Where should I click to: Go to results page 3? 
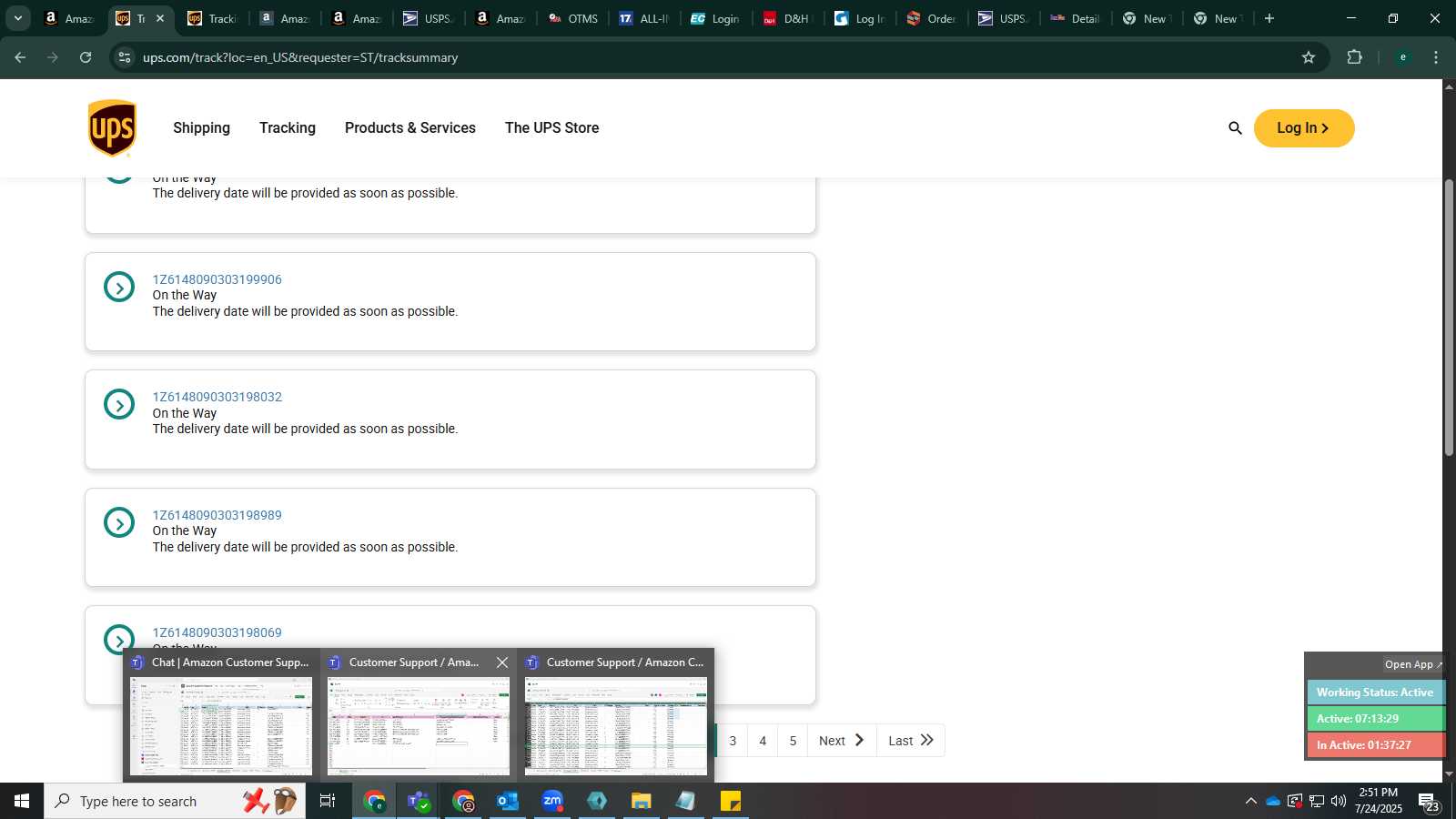[733, 741]
